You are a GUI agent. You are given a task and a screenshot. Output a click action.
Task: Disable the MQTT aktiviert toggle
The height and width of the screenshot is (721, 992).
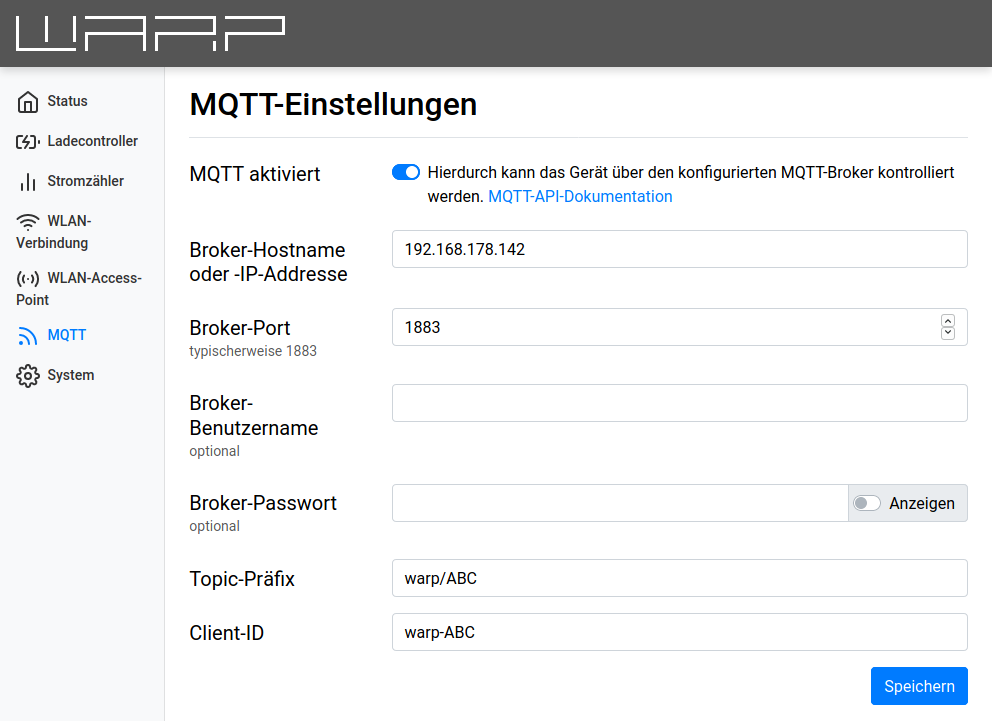tap(406, 172)
